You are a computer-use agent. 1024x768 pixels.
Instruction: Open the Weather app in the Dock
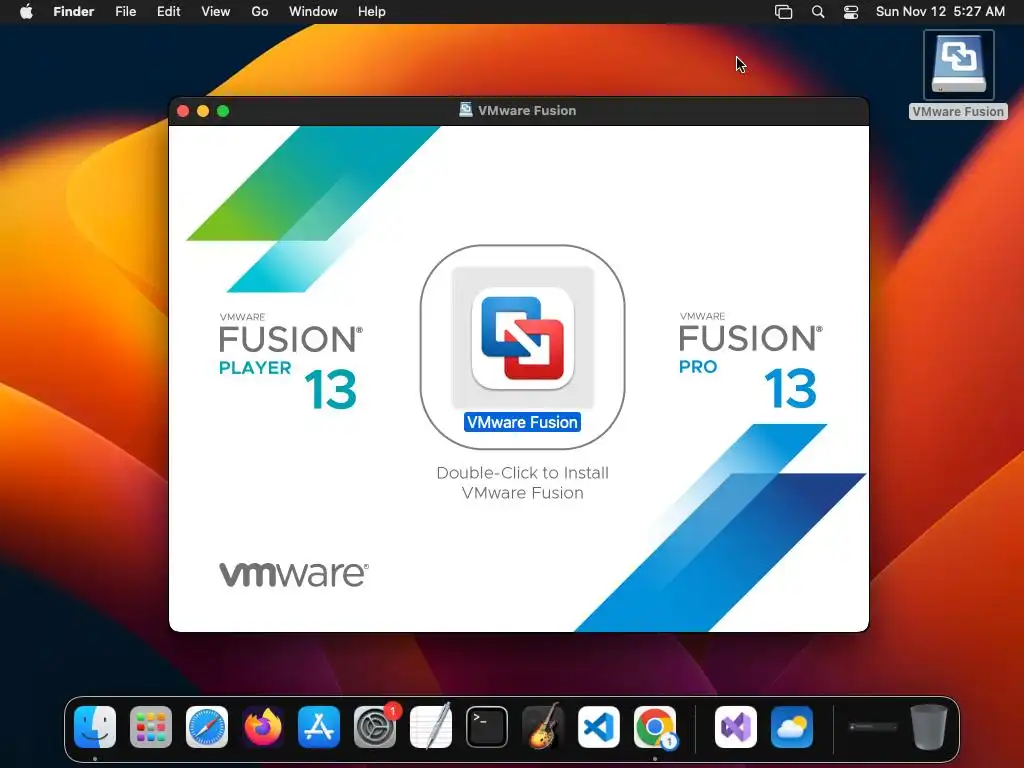[792, 727]
